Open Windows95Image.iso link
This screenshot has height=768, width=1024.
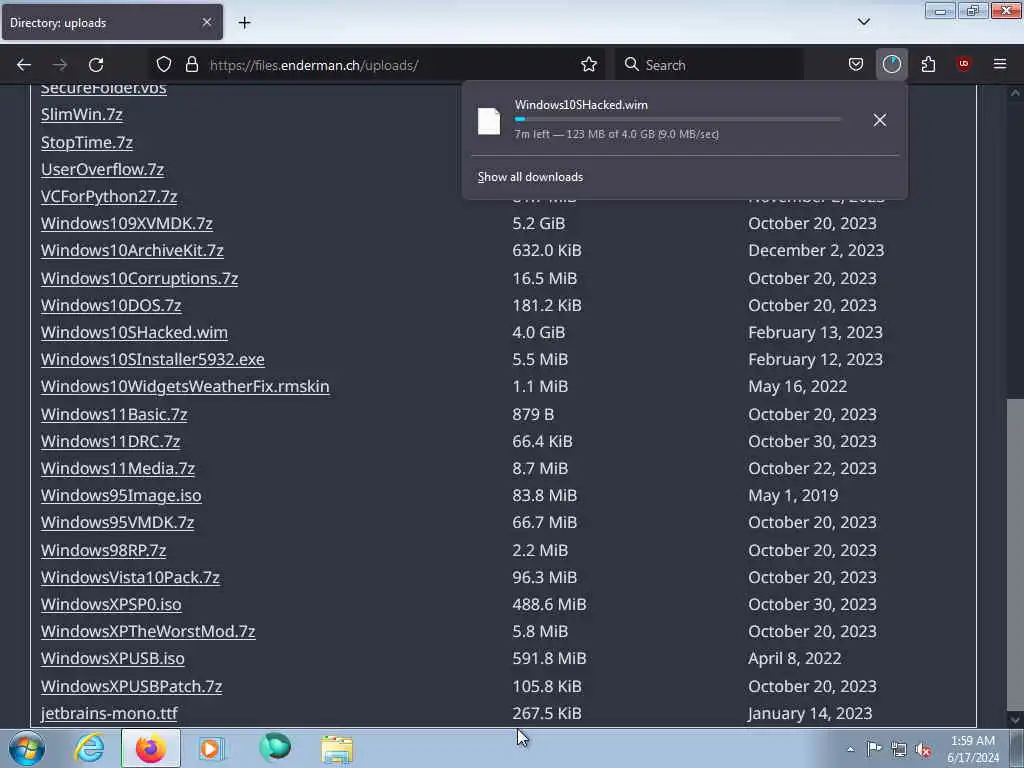point(121,495)
